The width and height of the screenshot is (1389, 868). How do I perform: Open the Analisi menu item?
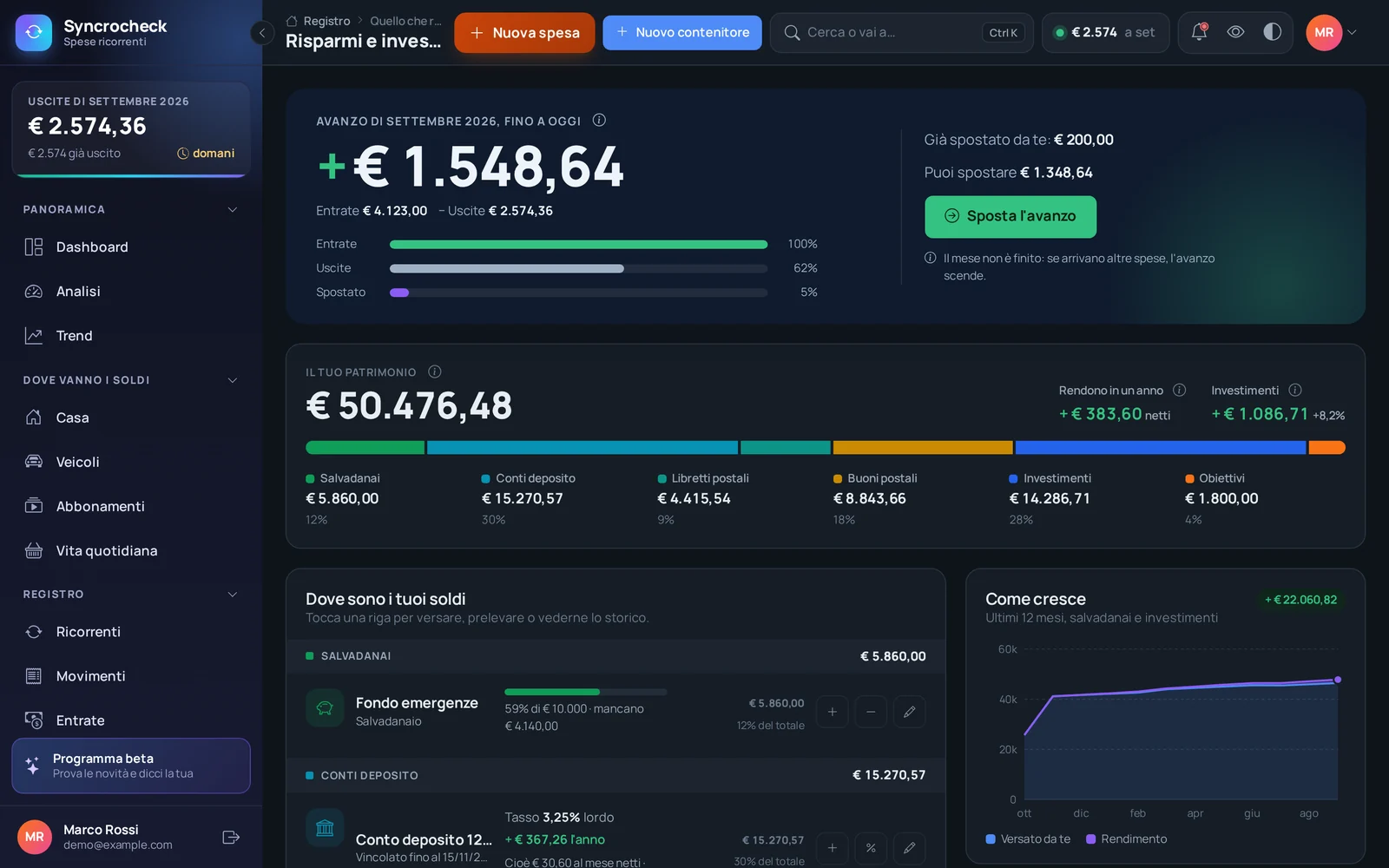pos(131,292)
